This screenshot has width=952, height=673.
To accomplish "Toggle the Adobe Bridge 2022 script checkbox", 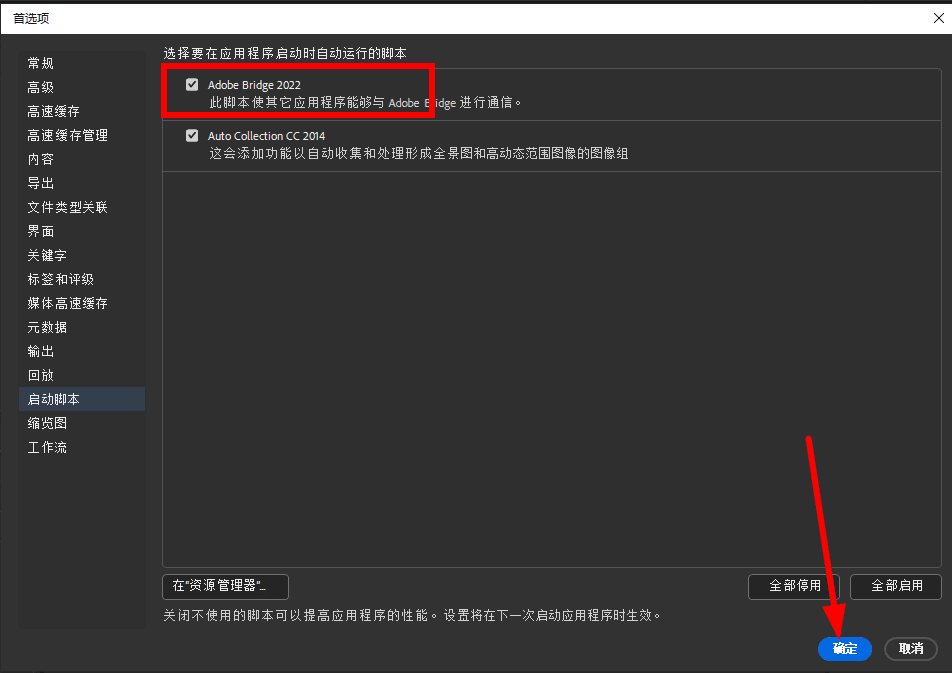I will pos(192,84).
